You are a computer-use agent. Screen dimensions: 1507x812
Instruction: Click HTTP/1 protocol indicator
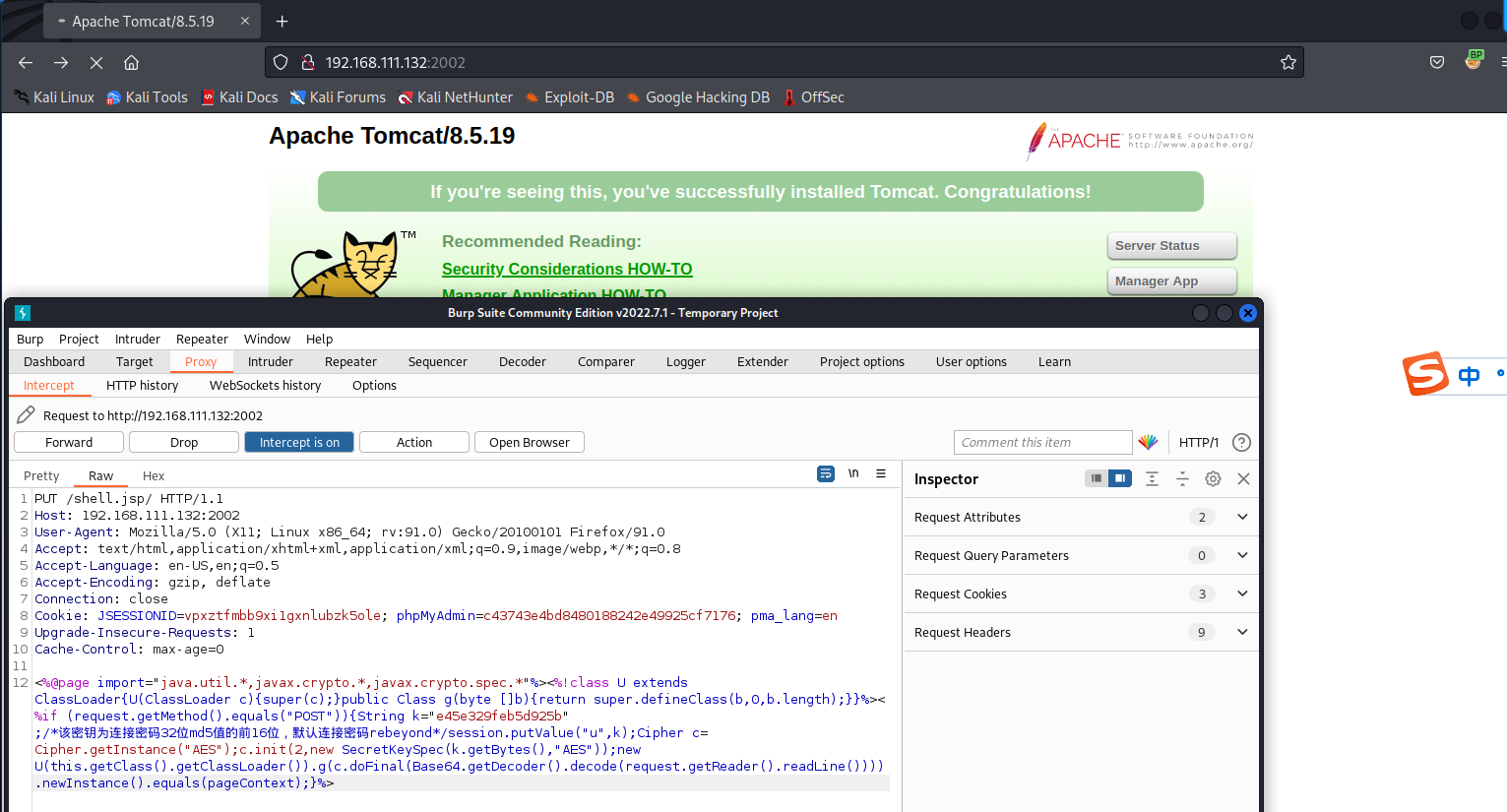[1198, 442]
